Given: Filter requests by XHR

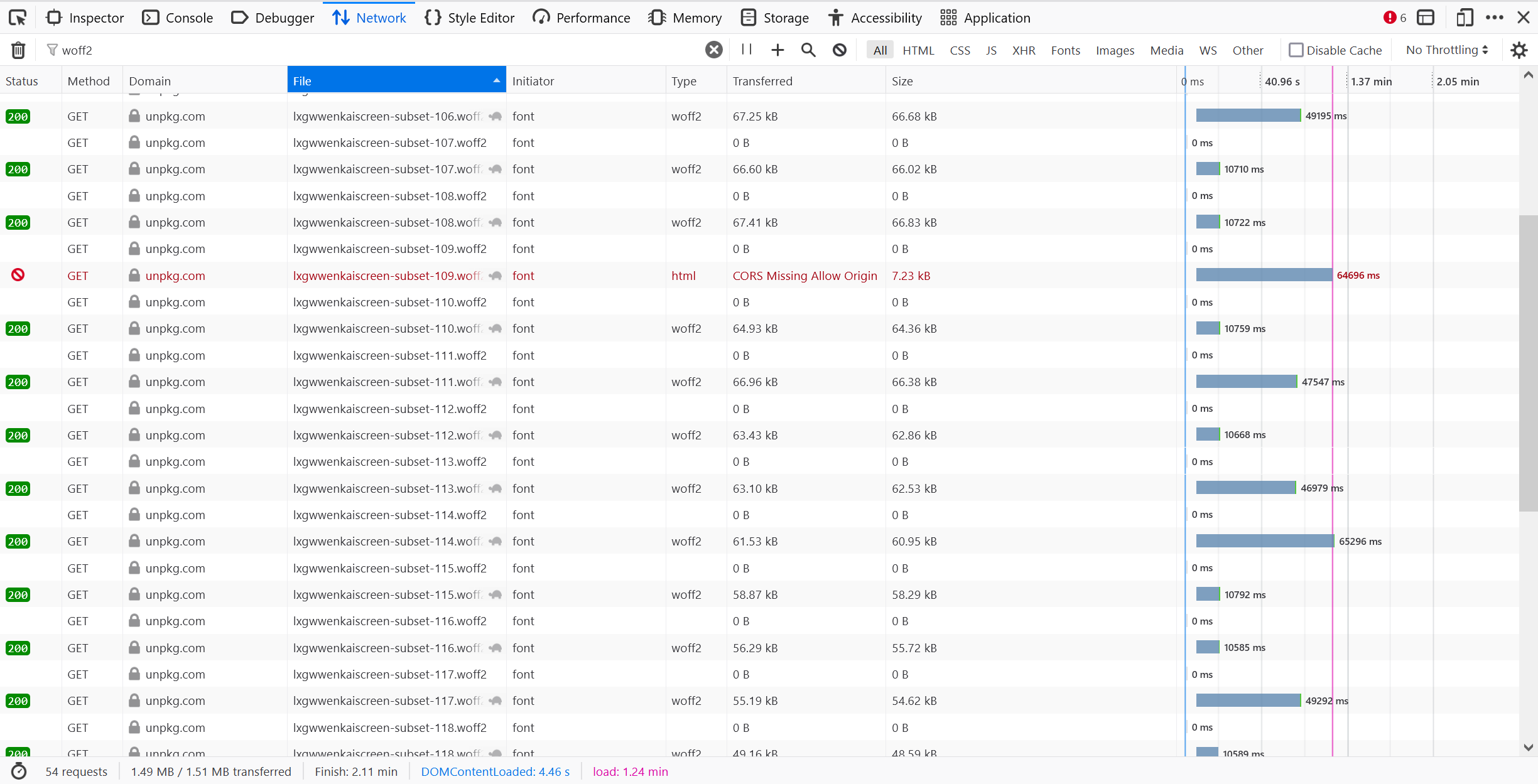Looking at the screenshot, I should [1024, 50].
